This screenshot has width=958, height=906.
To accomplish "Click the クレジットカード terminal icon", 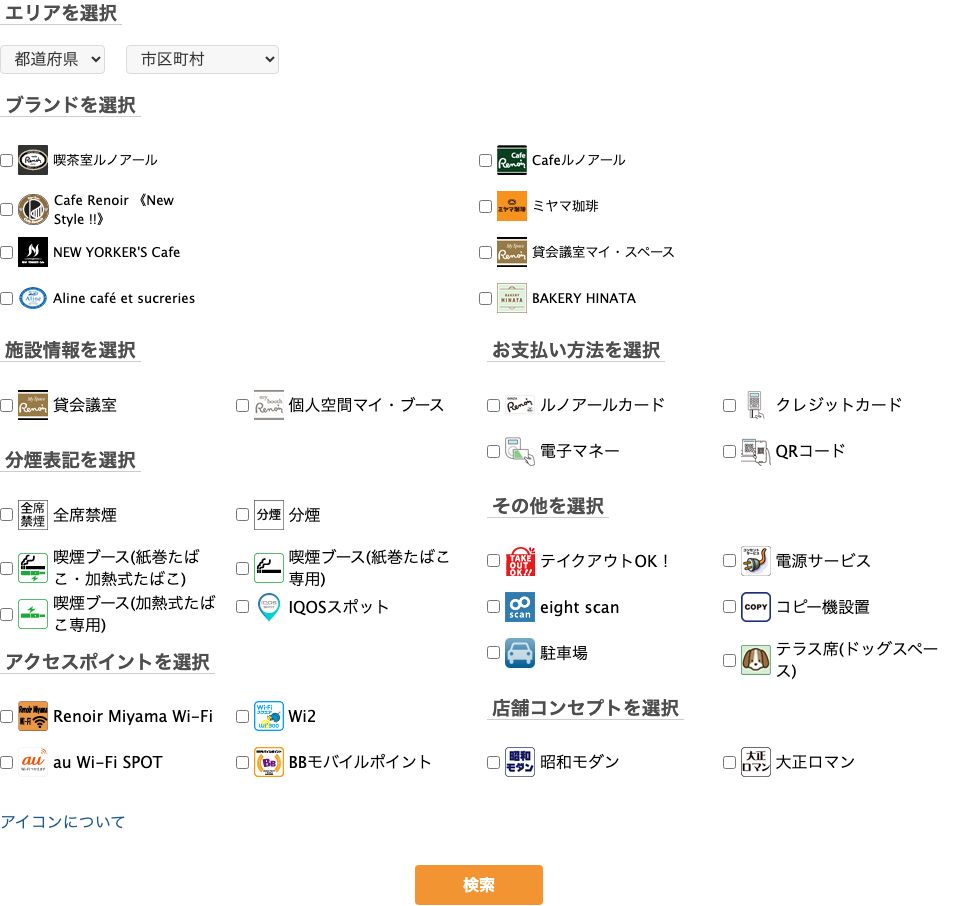I will [x=756, y=405].
